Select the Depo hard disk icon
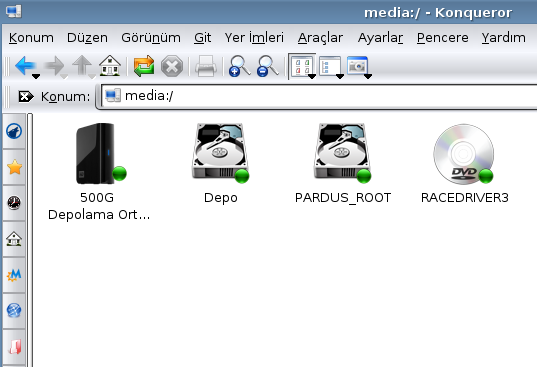The image size is (537, 367). 220,153
